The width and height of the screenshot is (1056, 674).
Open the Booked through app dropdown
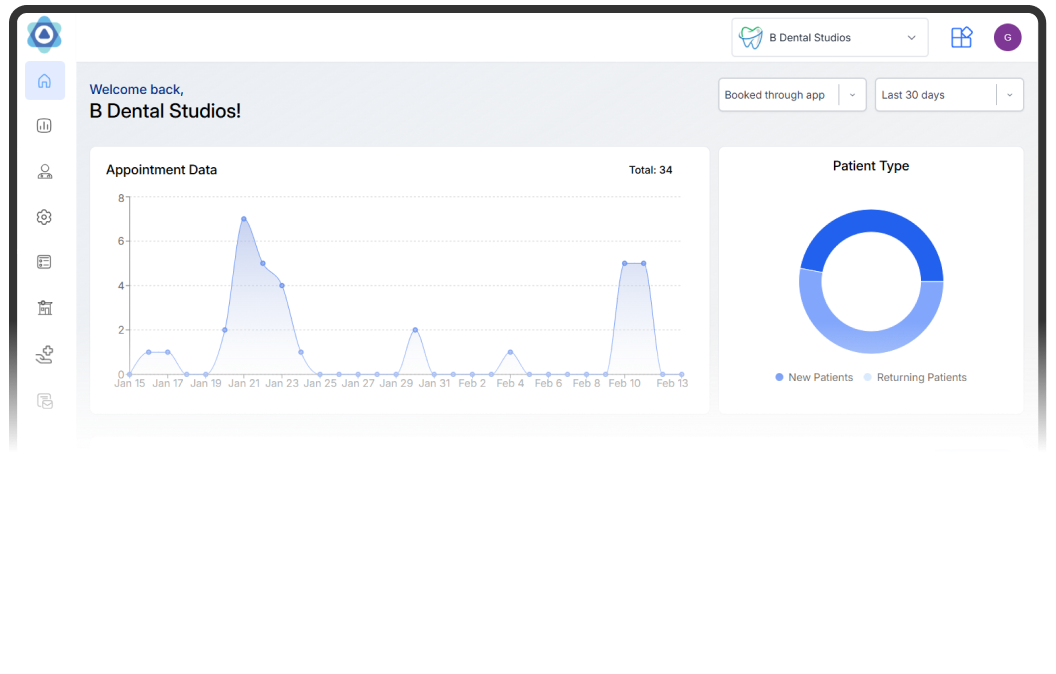point(792,95)
